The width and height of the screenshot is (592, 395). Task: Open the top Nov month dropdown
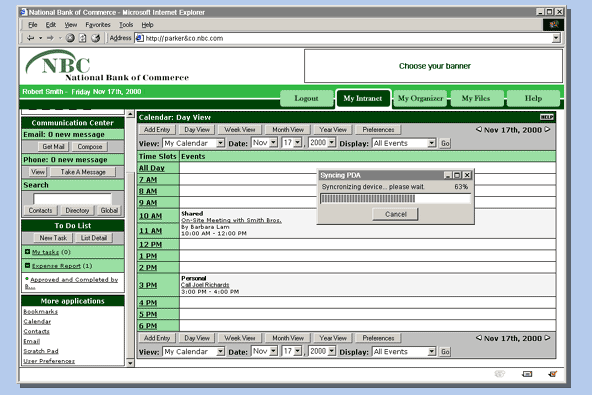[274, 143]
